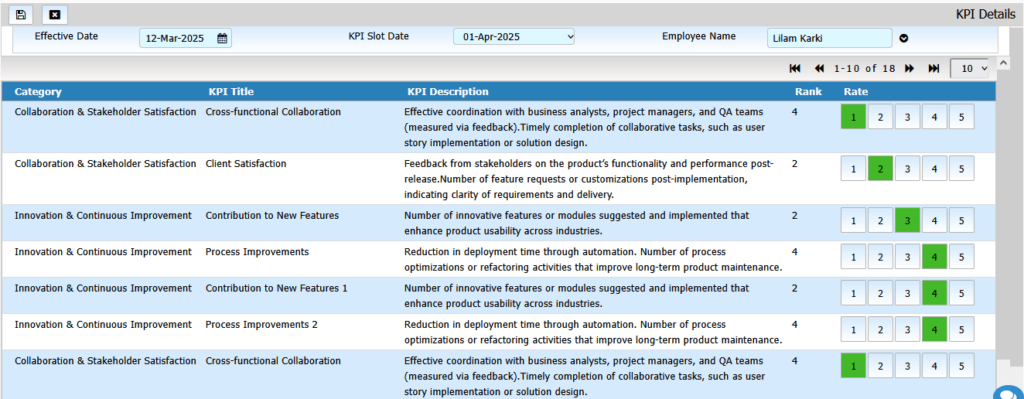This screenshot has width=1024, height=399.
Task: Click the Rank column header
Action: [808, 91]
